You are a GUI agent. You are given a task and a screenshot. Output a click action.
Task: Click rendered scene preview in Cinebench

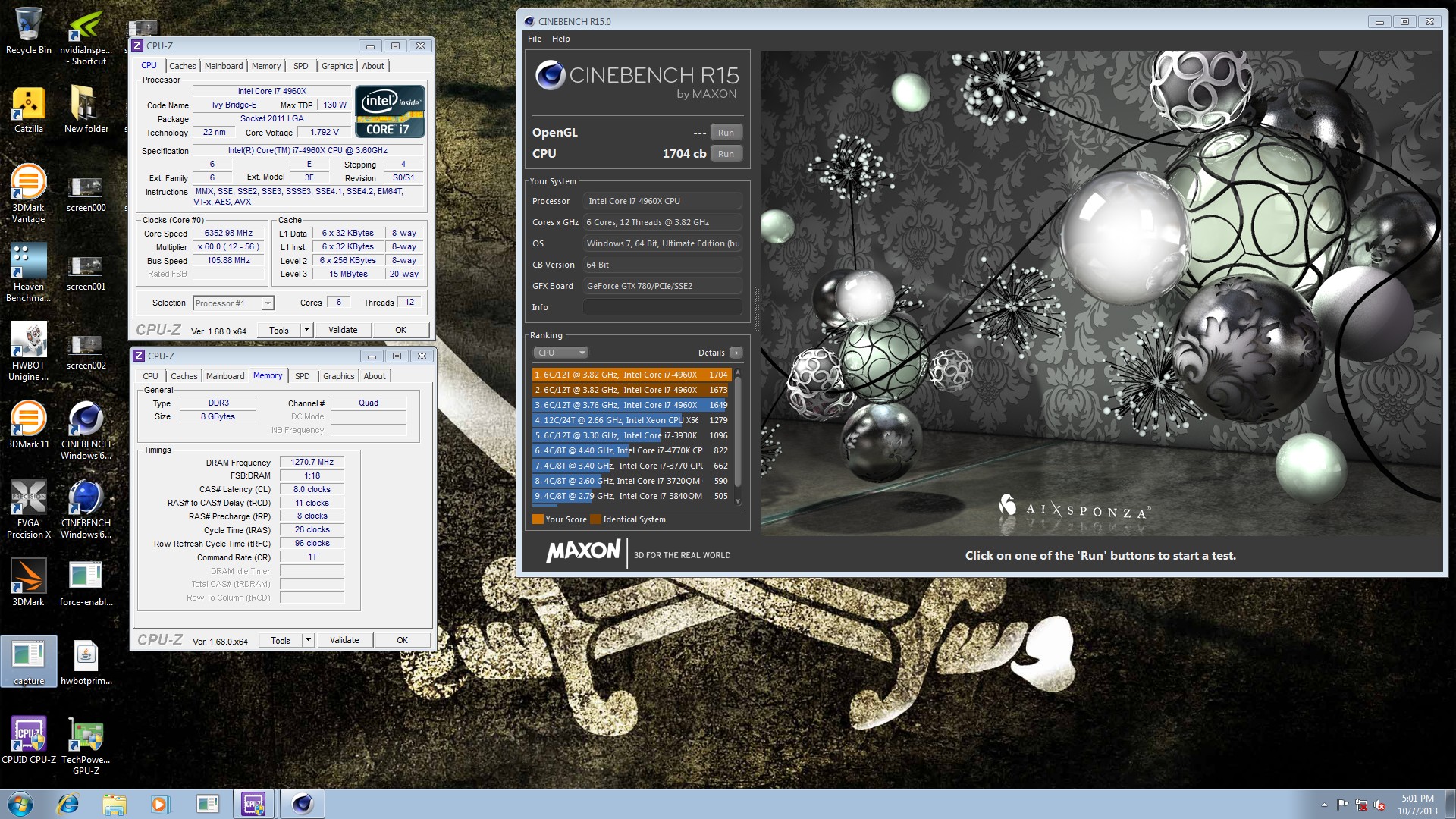click(1101, 293)
